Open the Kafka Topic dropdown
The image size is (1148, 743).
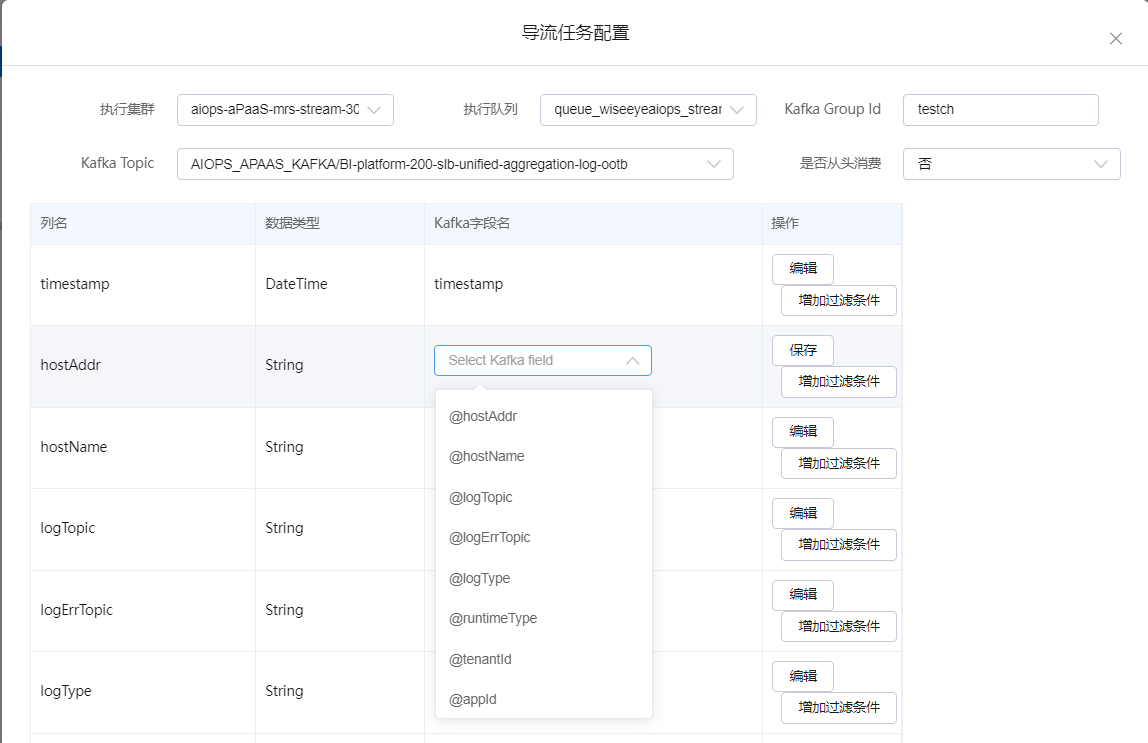coord(455,164)
